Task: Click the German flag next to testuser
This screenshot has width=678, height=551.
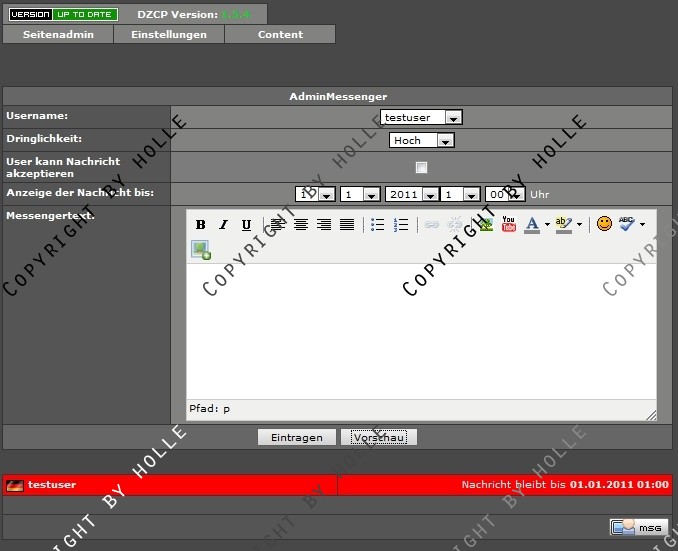Action: tap(15, 485)
